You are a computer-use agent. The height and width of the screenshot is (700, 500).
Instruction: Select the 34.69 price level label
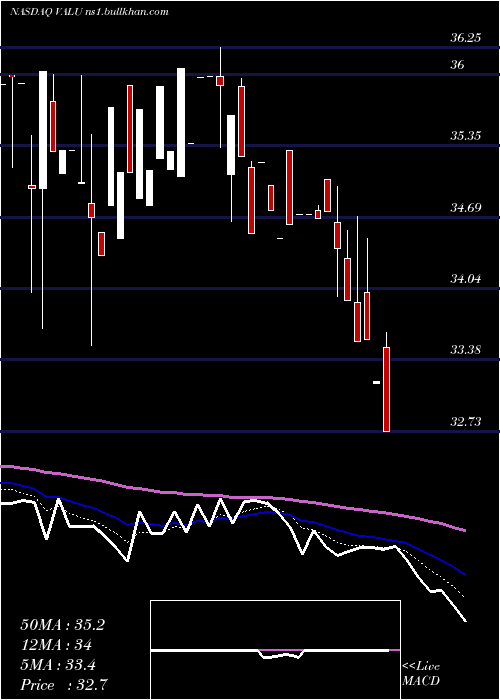[466, 208]
